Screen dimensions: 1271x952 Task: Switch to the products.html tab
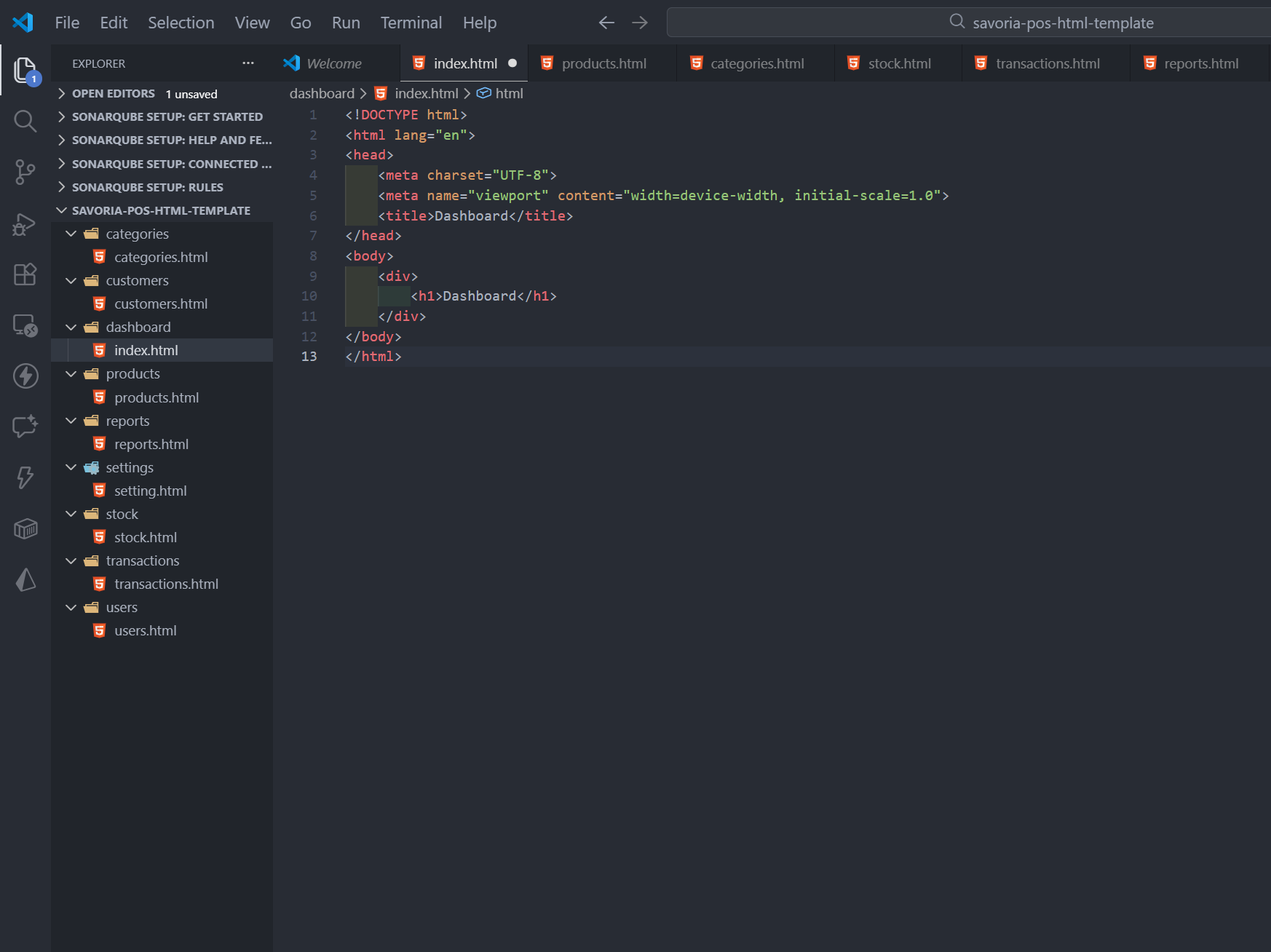click(603, 63)
